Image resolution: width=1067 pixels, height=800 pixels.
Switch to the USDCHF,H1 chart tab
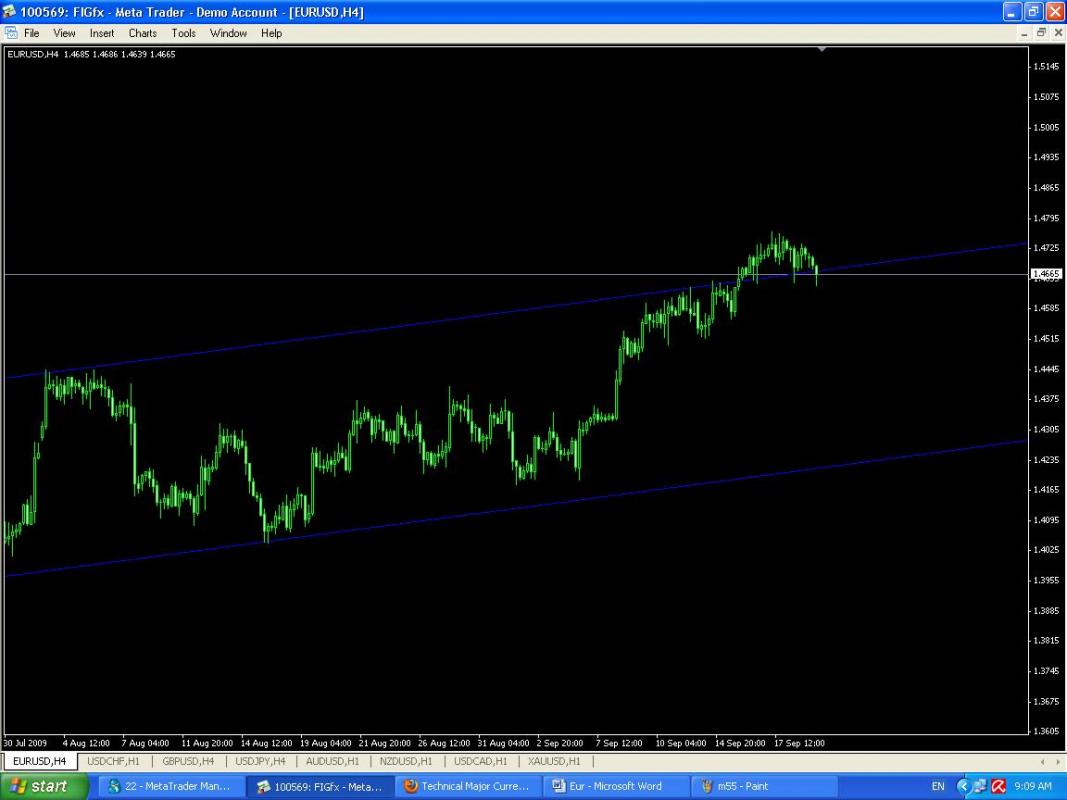pos(112,761)
